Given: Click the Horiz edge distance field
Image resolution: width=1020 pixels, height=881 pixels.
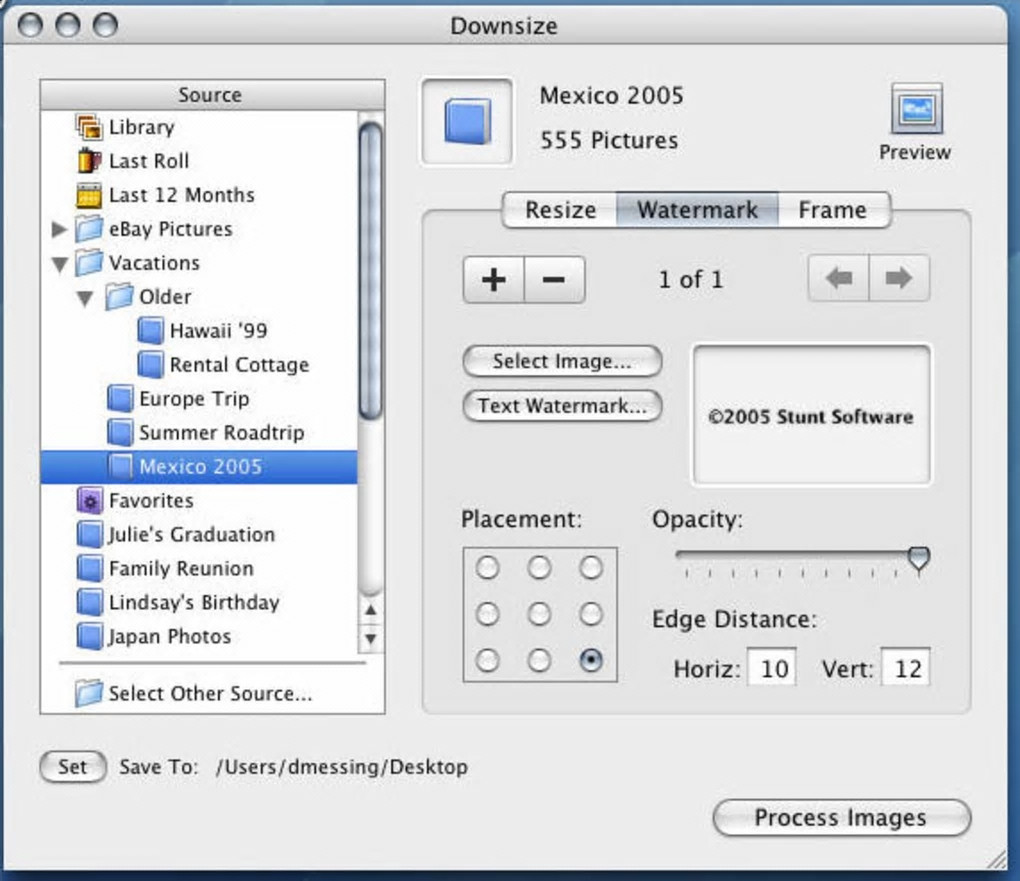Looking at the screenshot, I should [772, 668].
